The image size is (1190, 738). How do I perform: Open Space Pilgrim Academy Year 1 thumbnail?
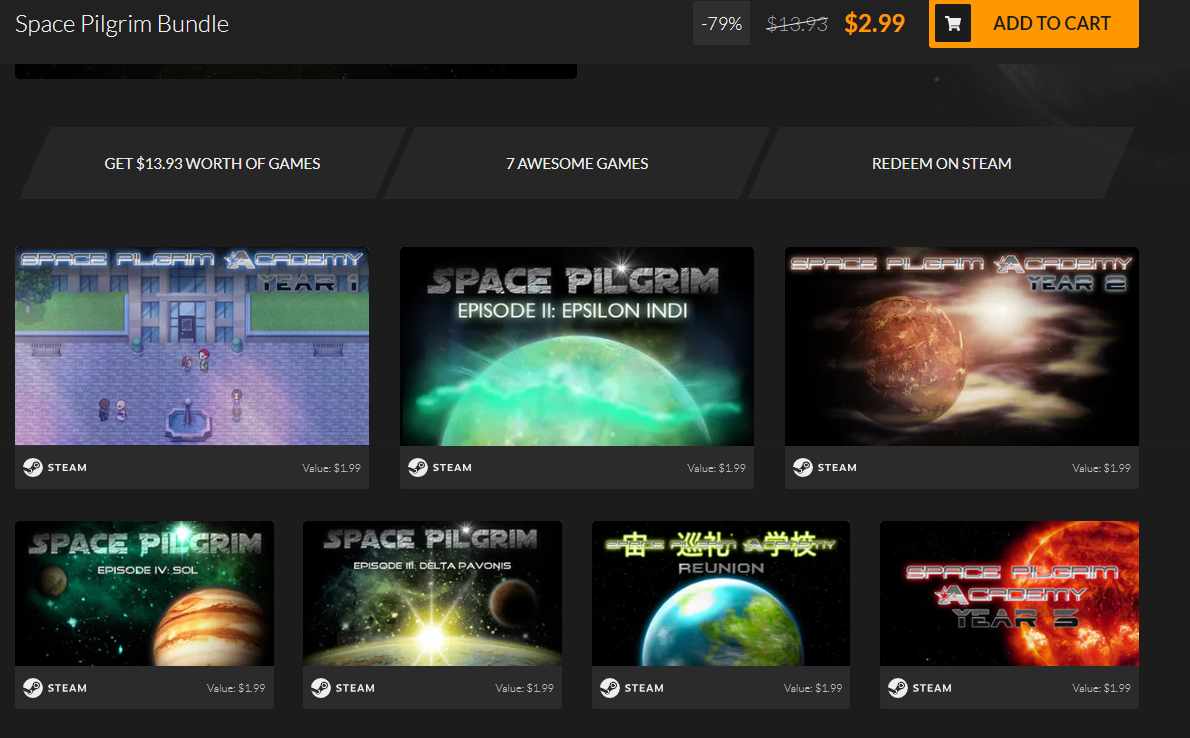coord(192,346)
